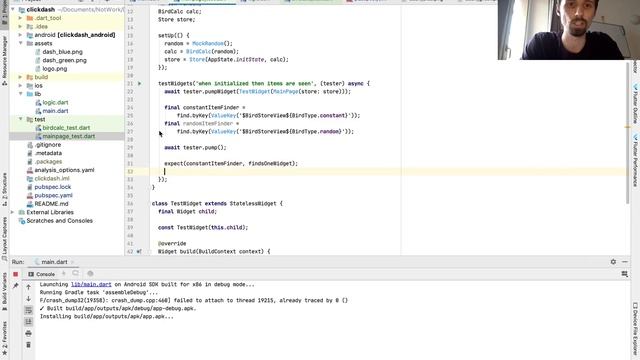Click 'class TestWidget extends StatelessWidget' line
640x360 pixels.
coord(217,203)
